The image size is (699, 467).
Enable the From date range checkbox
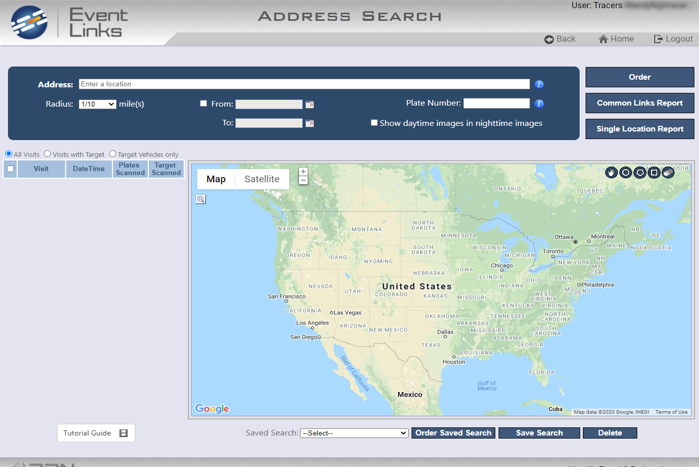pyautogui.click(x=204, y=103)
